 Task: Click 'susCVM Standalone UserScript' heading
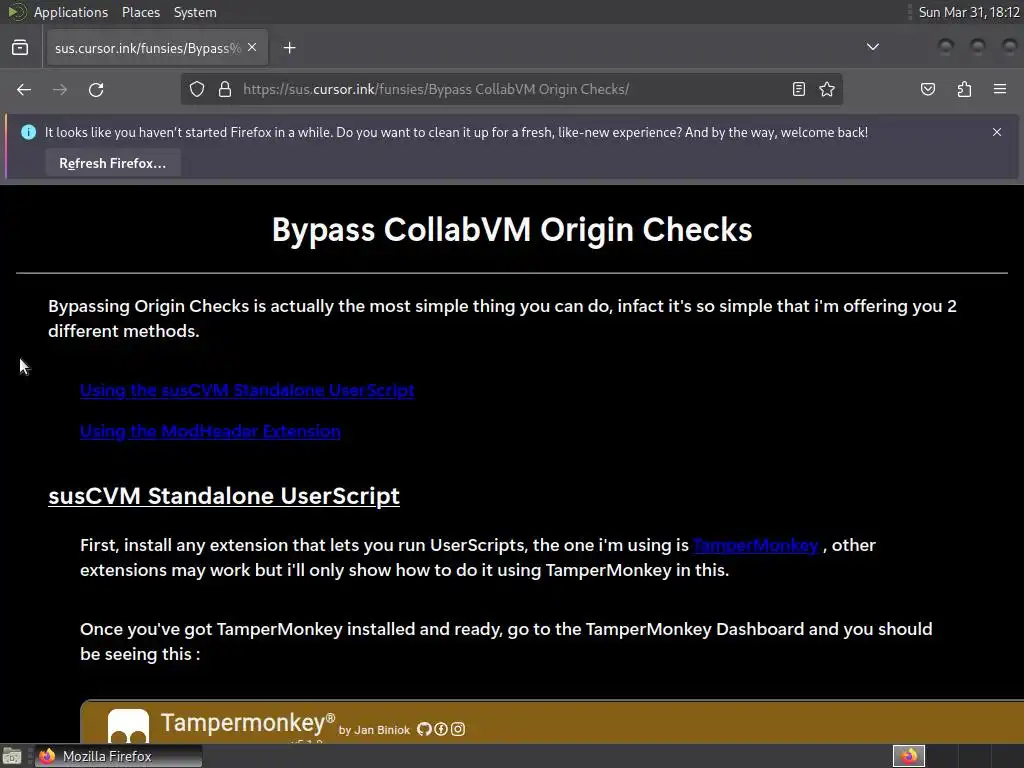pos(224,496)
